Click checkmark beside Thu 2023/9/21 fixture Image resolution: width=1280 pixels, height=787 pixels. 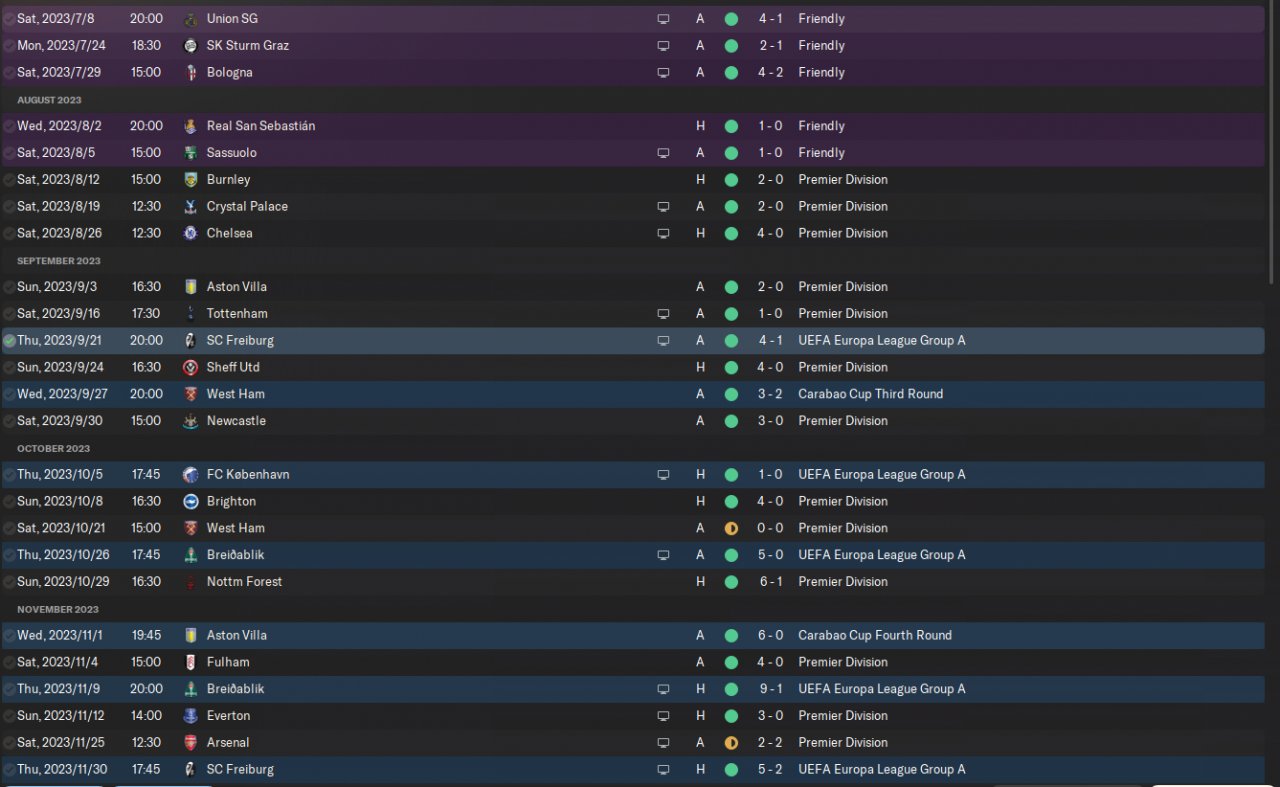9,341
